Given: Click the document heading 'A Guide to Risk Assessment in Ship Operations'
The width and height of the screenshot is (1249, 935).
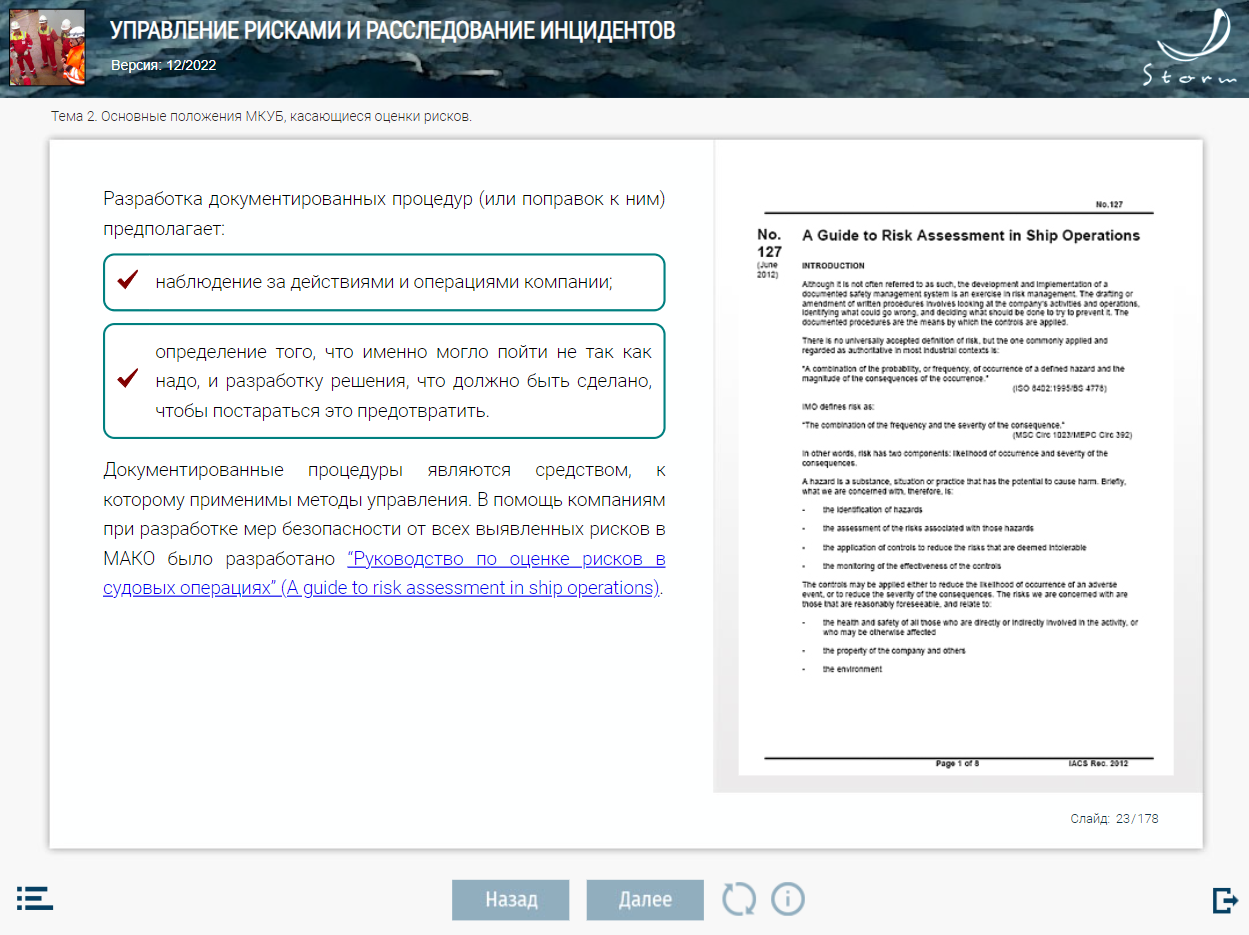Looking at the screenshot, I should point(971,236).
